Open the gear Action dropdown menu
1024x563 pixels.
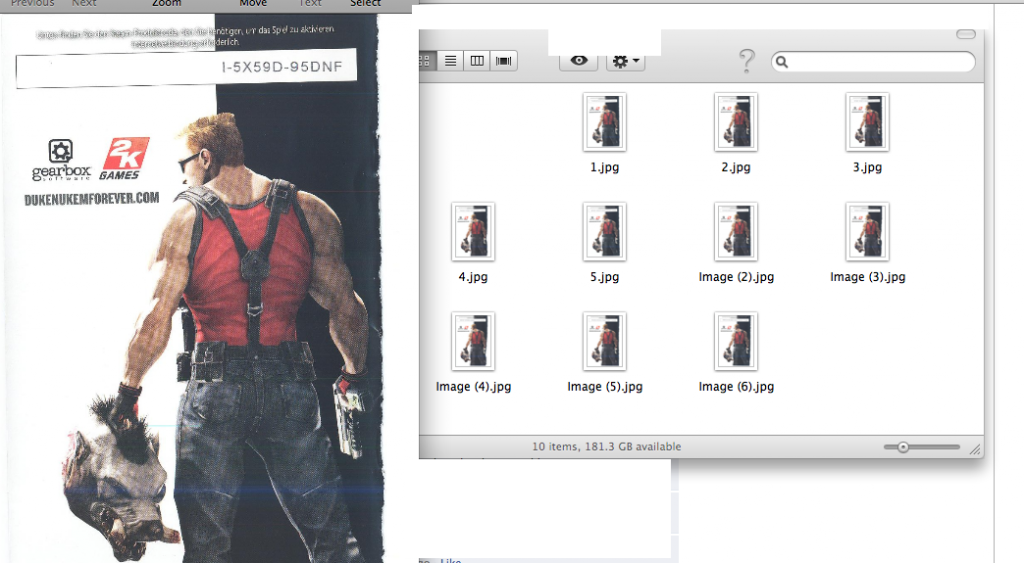(x=626, y=61)
